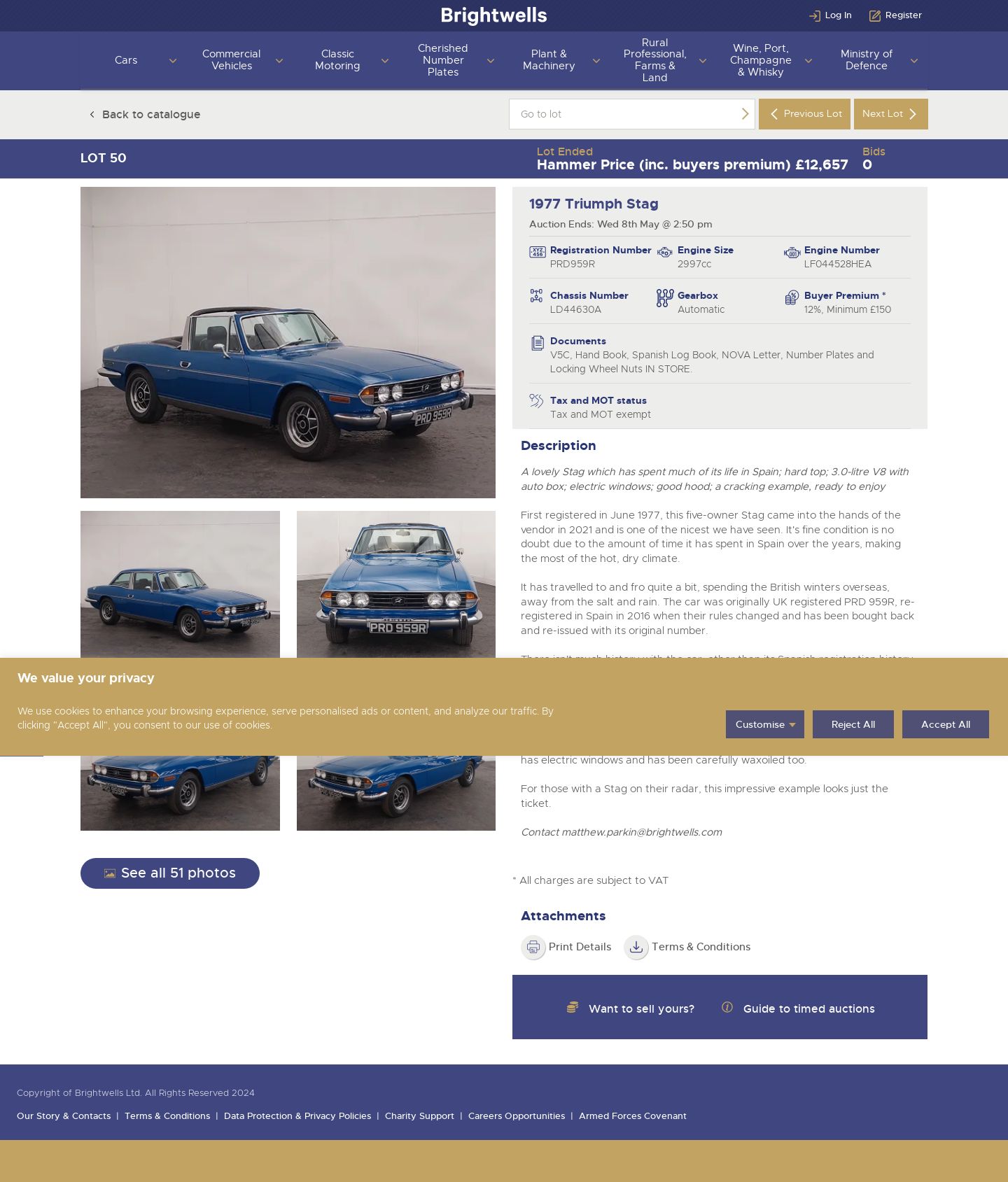Click the back arrow beside Back to catalogue
This screenshot has width=1008, height=1182.
pos(92,114)
